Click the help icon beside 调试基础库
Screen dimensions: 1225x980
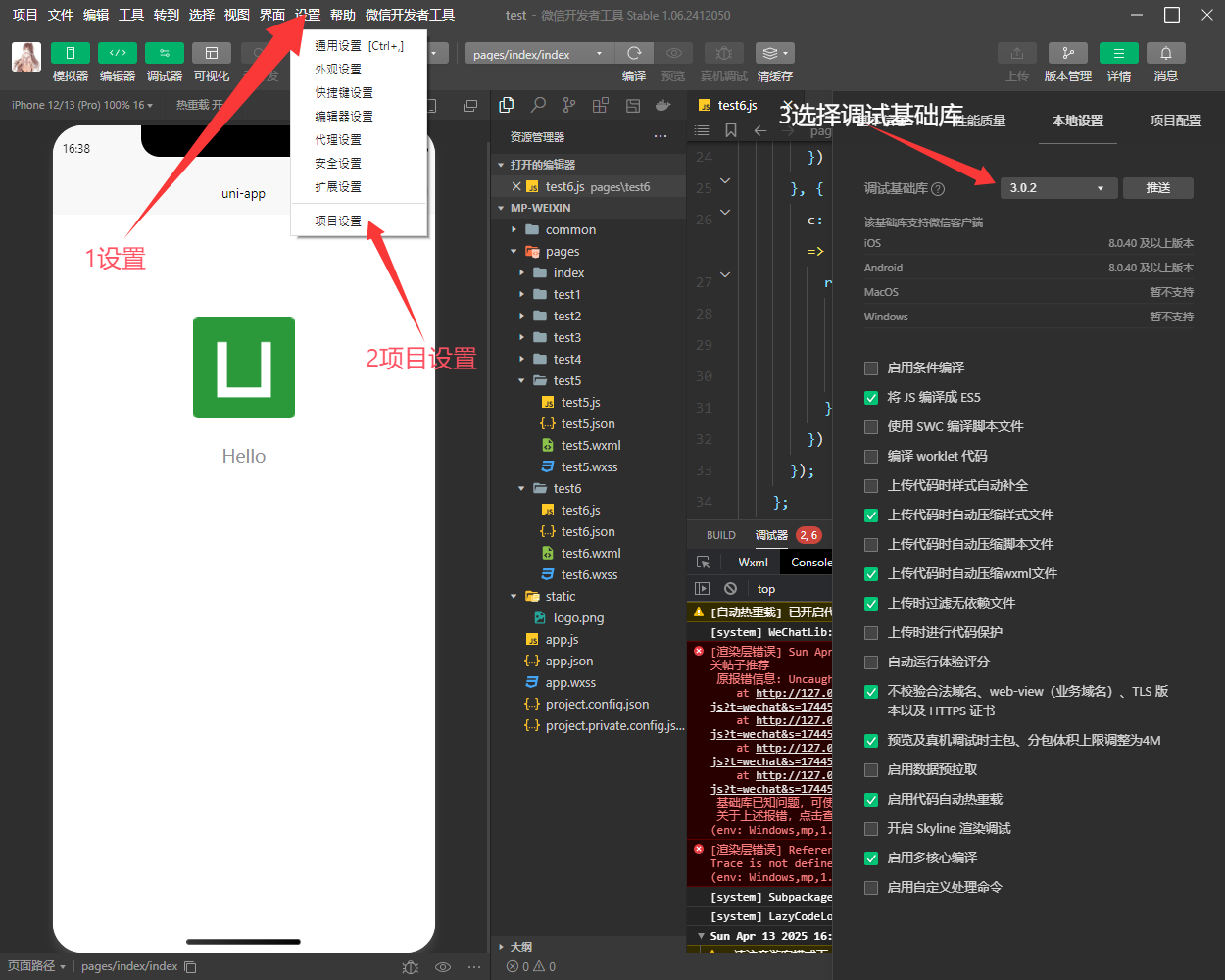[x=938, y=189]
